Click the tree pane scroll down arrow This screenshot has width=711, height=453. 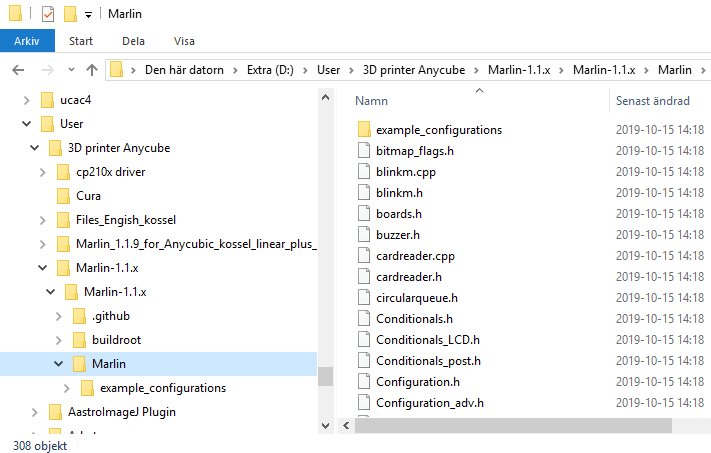point(326,425)
